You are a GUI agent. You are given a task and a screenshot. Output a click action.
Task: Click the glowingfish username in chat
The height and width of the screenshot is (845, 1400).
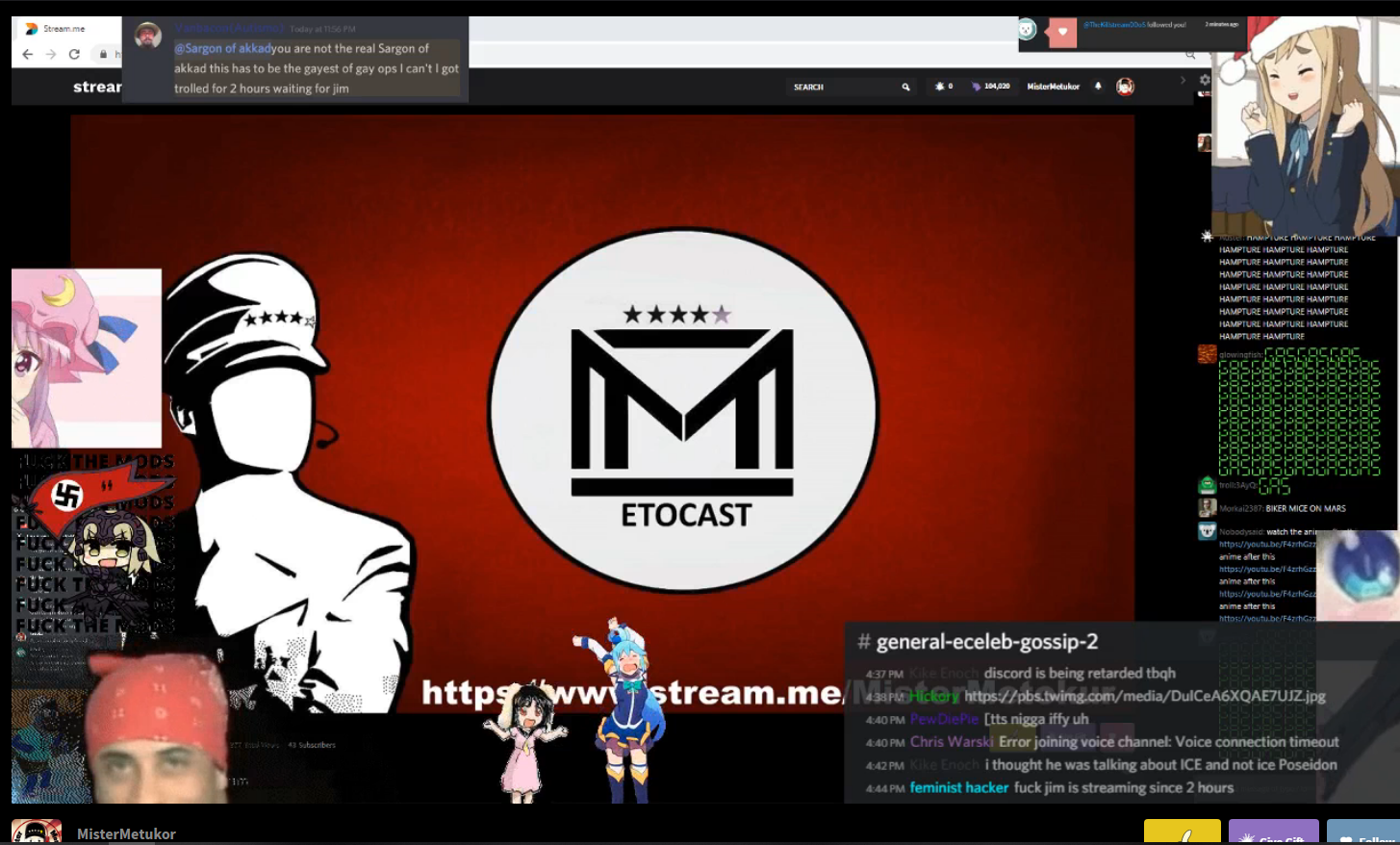(x=1240, y=355)
